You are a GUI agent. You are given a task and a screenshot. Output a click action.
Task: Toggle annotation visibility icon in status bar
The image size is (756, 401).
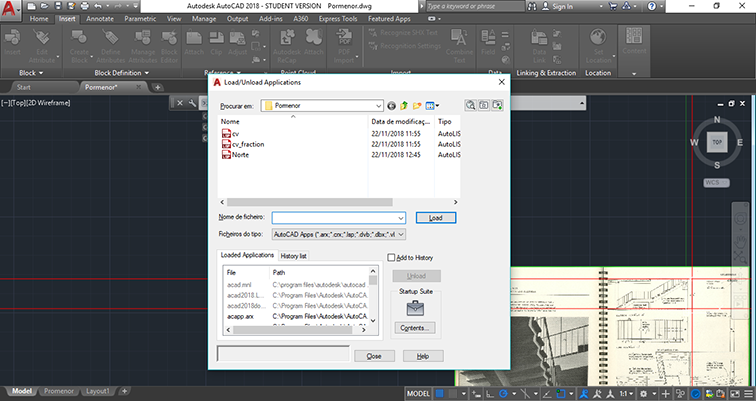(x=584, y=394)
